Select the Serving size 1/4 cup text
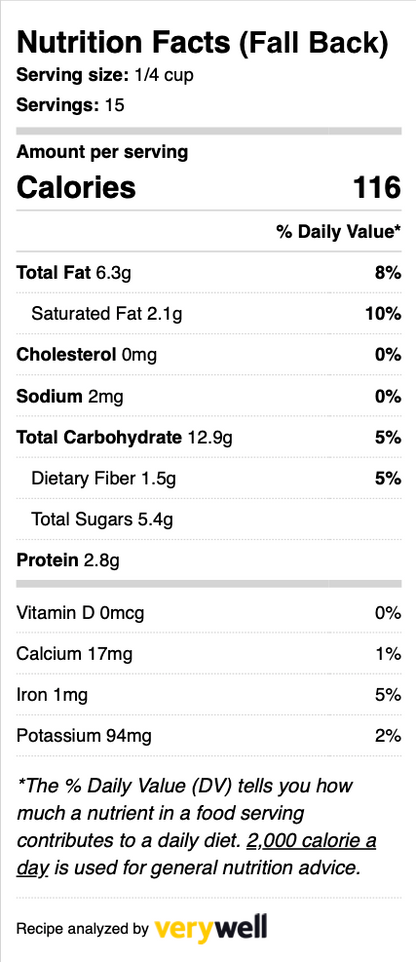 pyautogui.click(x=106, y=75)
